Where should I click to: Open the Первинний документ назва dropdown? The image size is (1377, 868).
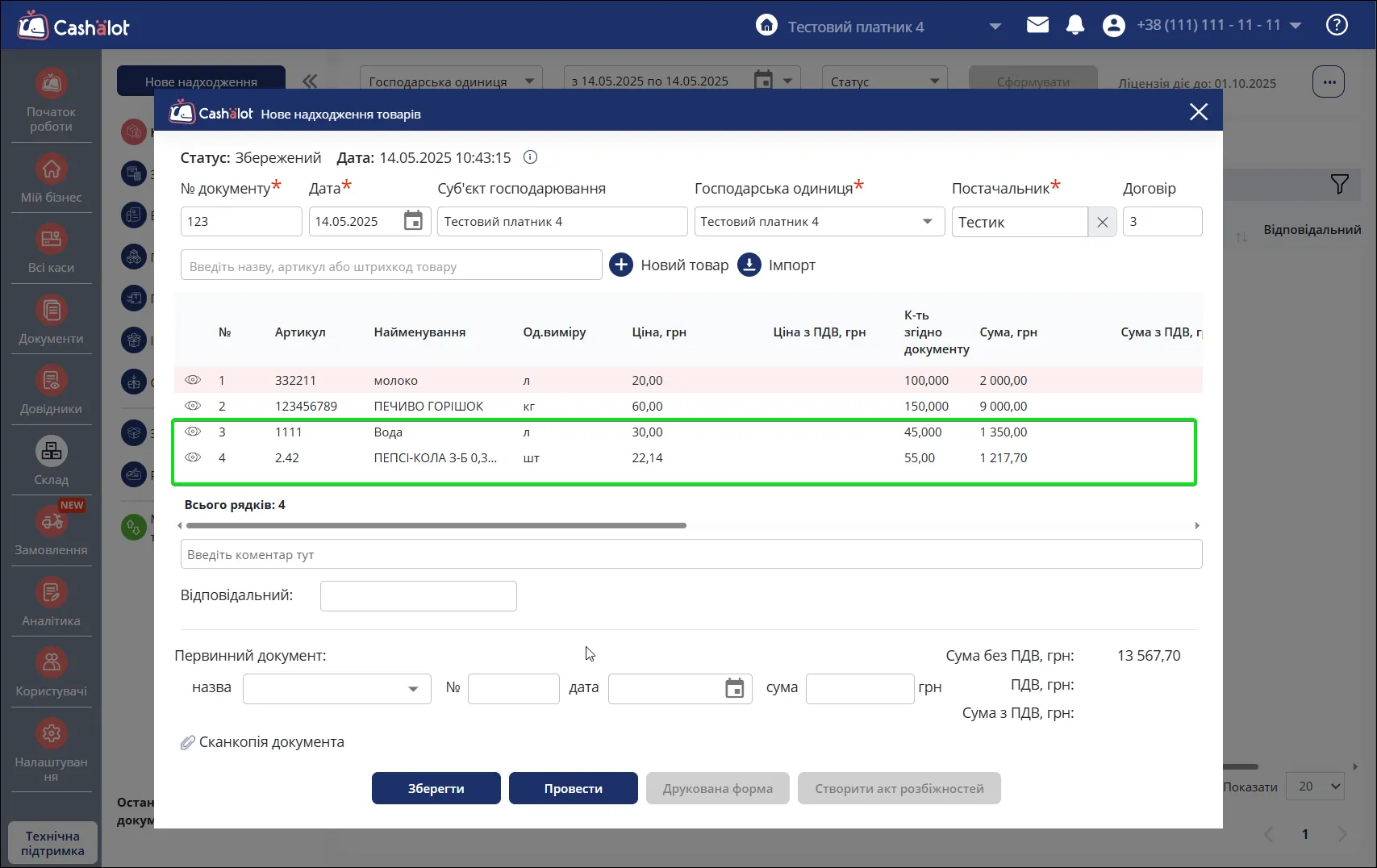413,689
